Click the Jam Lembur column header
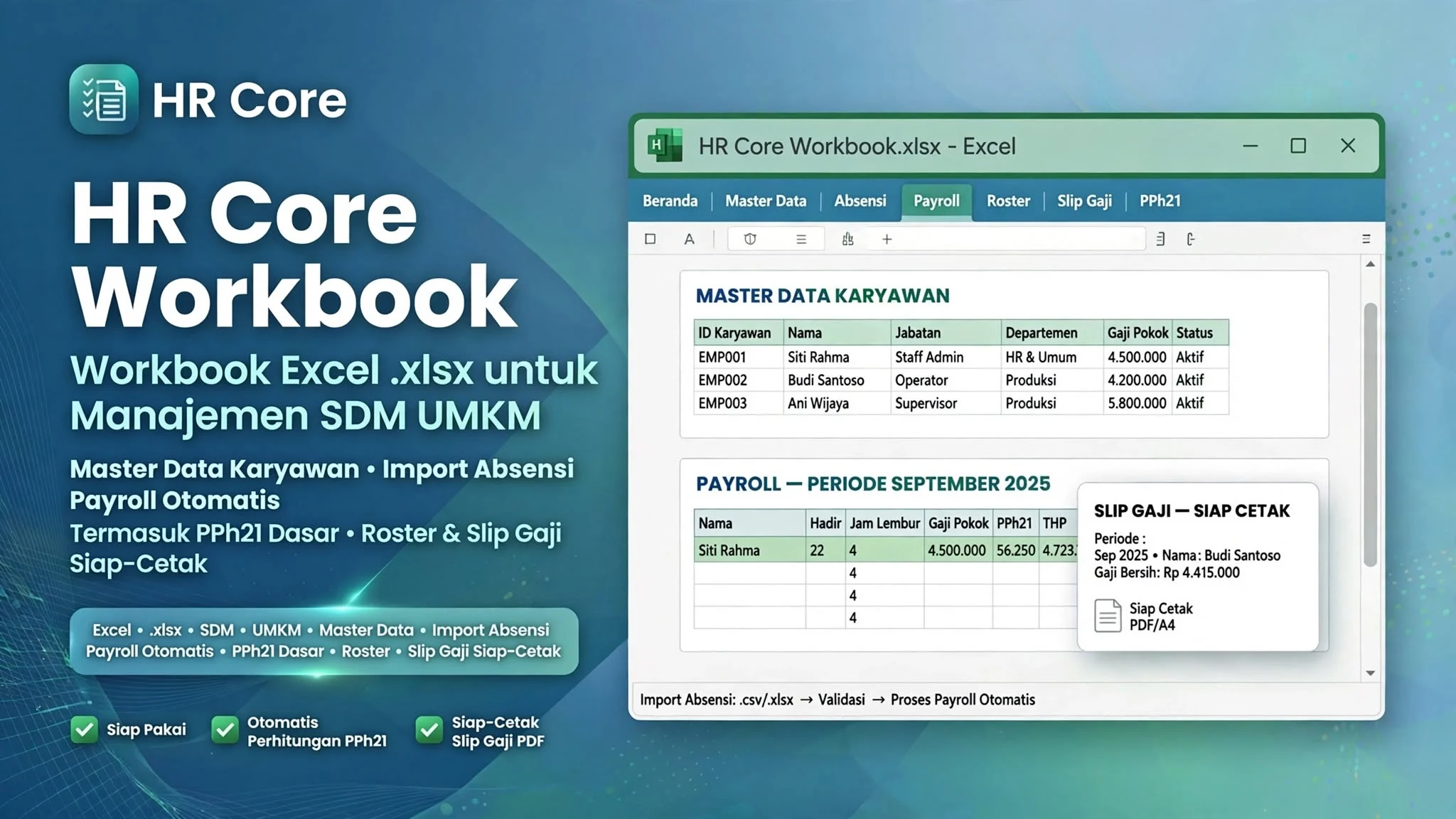Image resolution: width=1456 pixels, height=819 pixels. pos(884,523)
